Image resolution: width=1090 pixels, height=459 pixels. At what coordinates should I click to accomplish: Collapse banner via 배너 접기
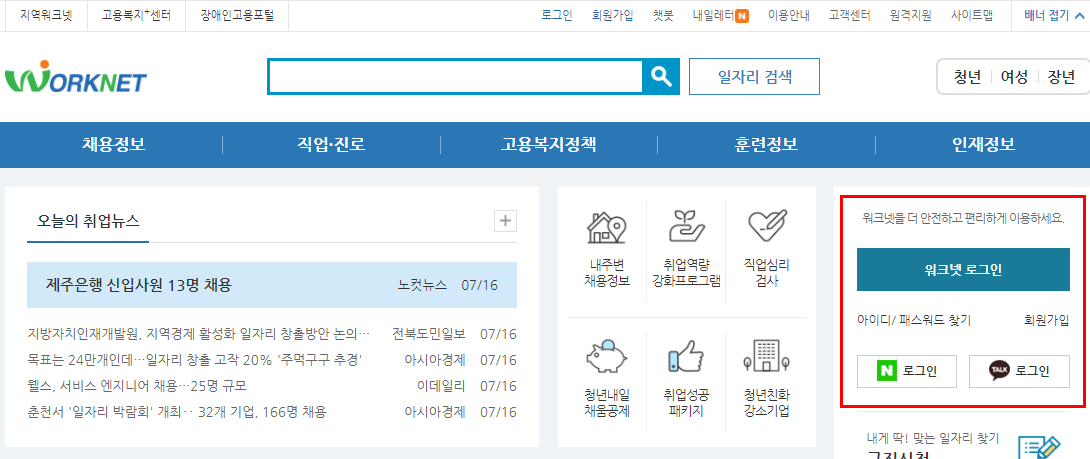[1052, 15]
